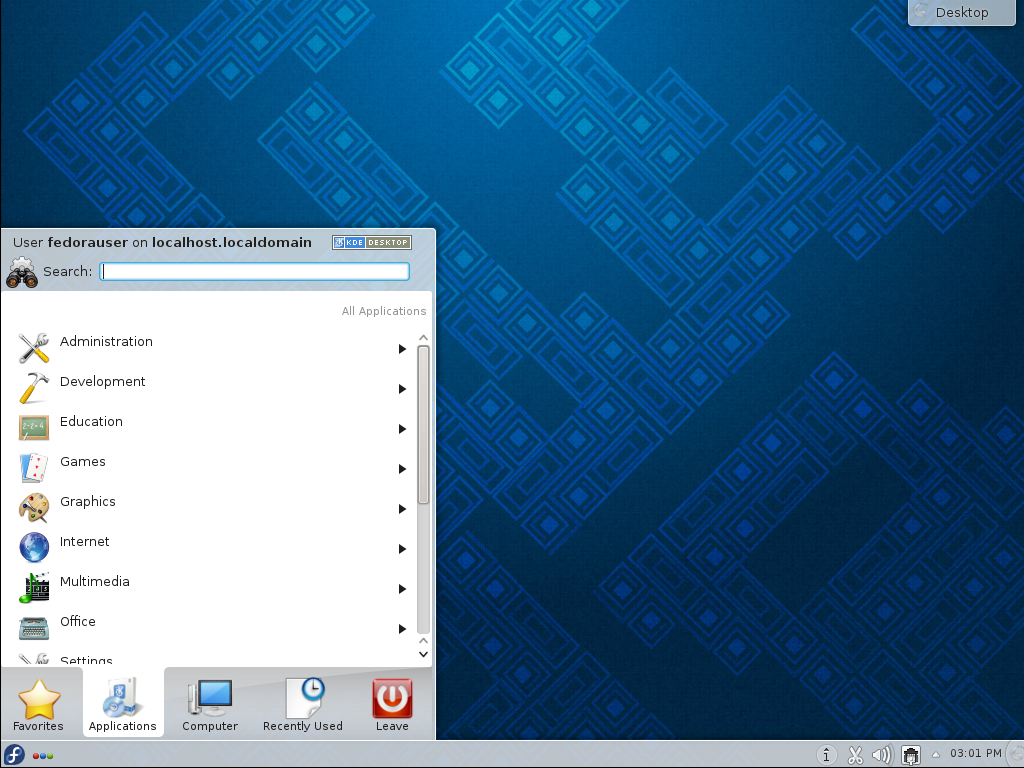Click the Internet globe icon
The width and height of the screenshot is (1024, 768).
(33, 548)
